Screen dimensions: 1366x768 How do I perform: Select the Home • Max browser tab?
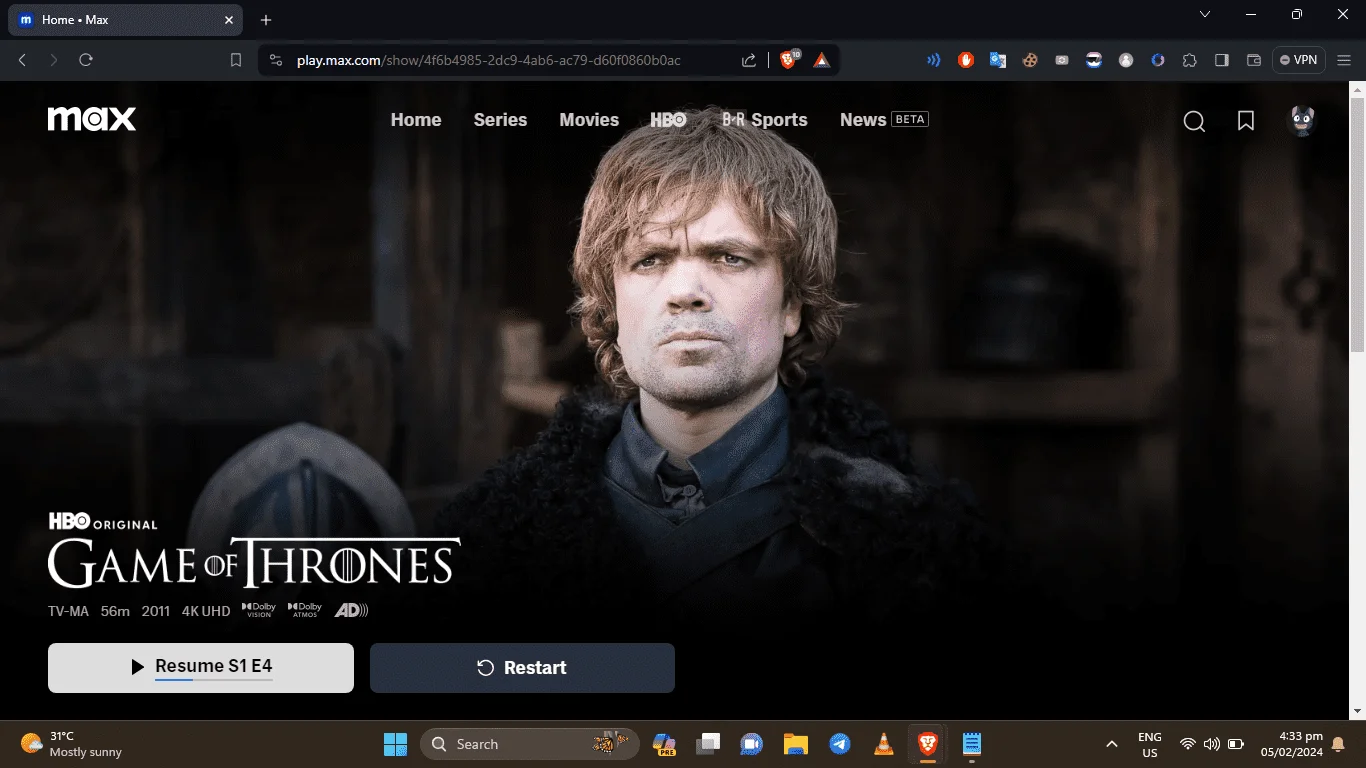[125, 20]
